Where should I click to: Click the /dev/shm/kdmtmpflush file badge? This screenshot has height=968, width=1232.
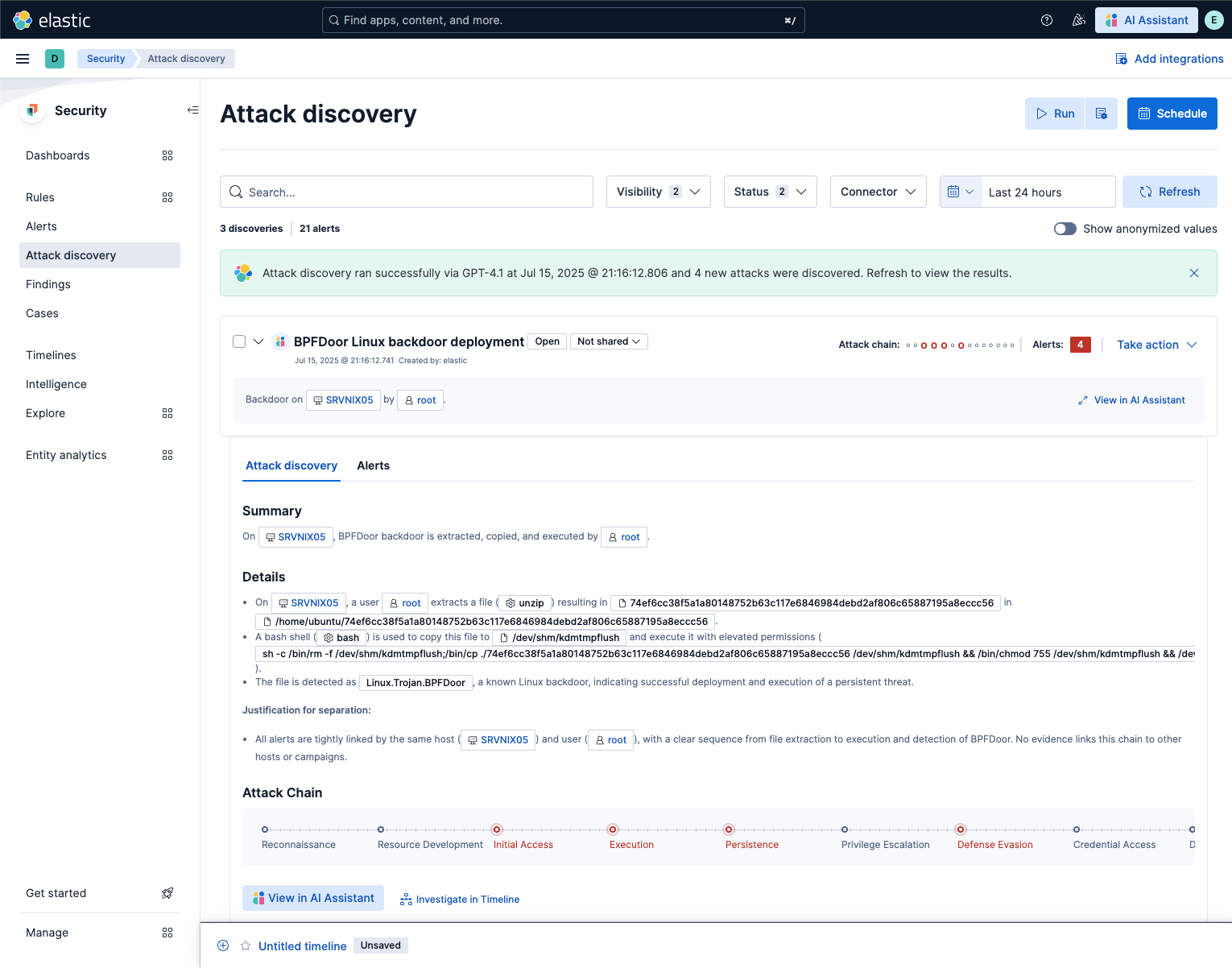click(560, 638)
